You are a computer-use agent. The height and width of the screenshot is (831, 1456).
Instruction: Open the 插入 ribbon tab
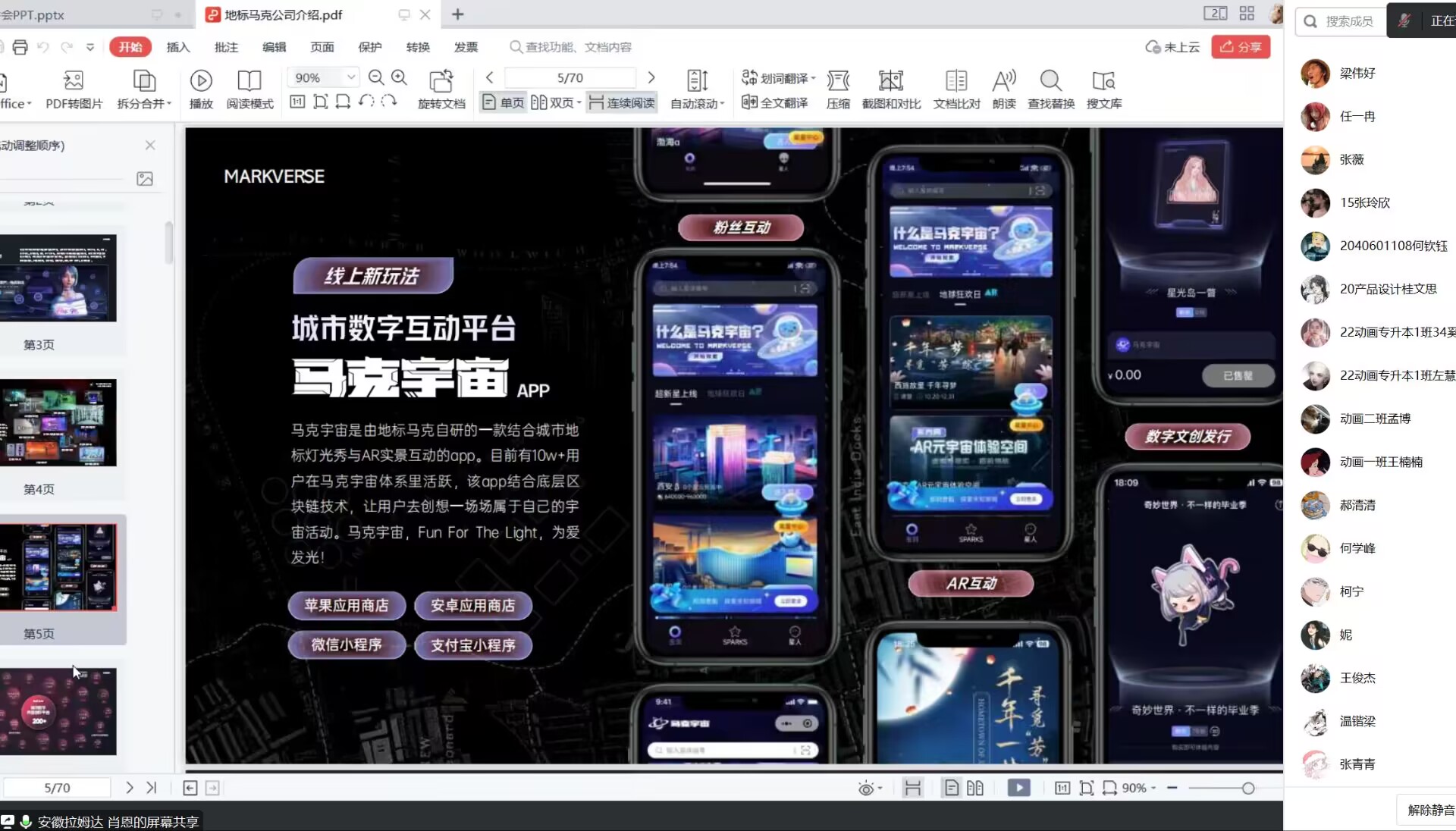click(x=178, y=47)
